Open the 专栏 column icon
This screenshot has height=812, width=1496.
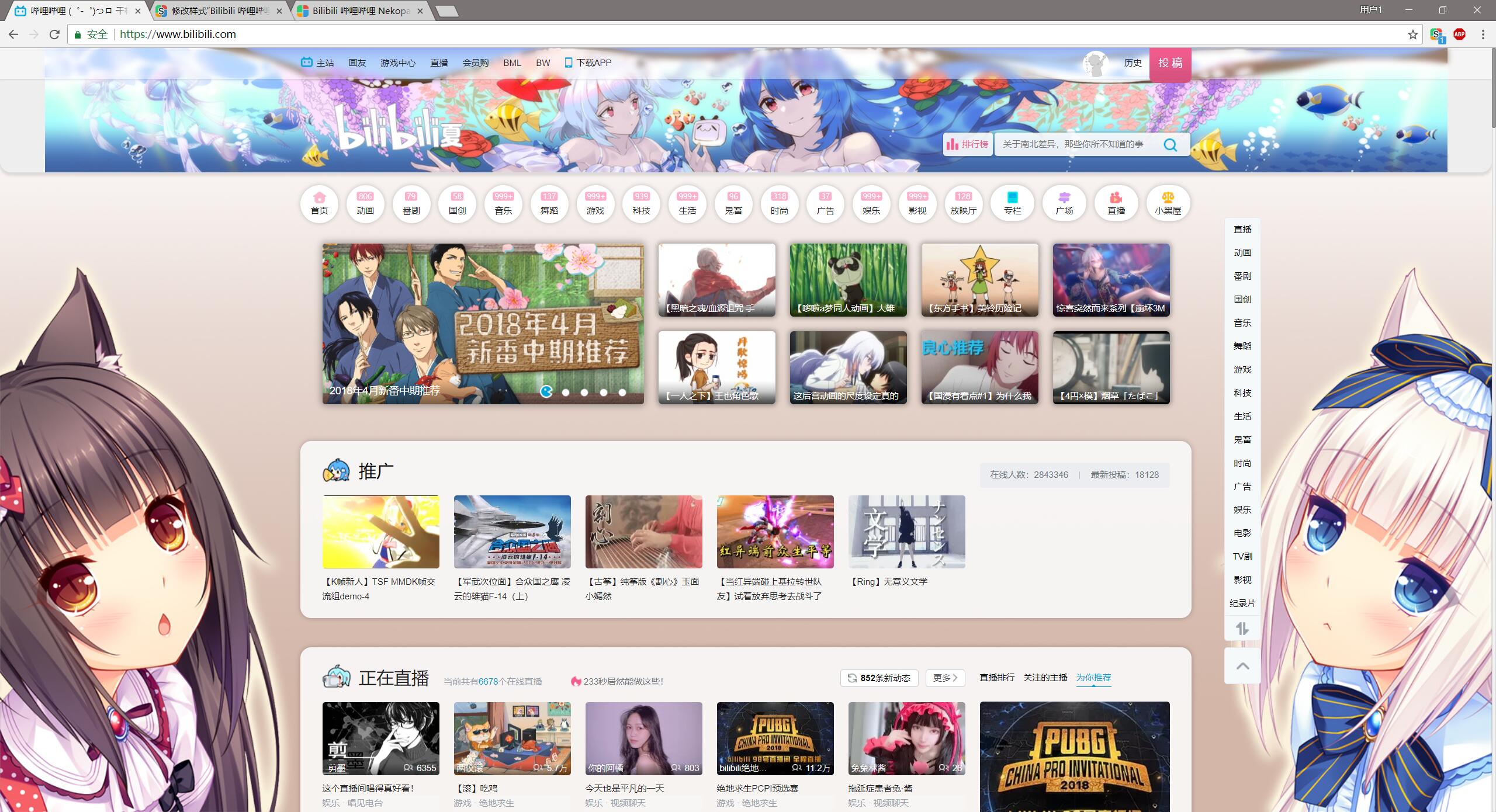(1013, 203)
